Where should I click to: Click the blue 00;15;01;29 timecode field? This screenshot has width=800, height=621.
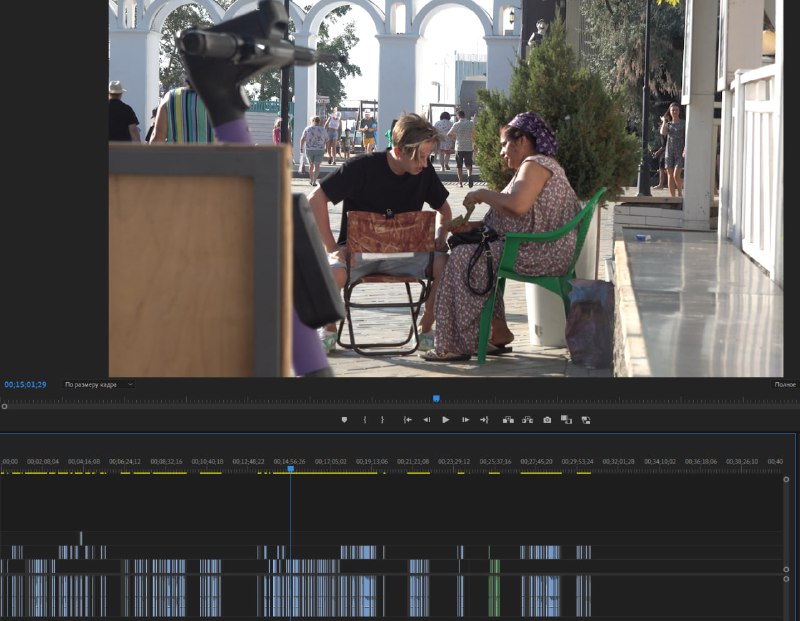tap(25, 385)
